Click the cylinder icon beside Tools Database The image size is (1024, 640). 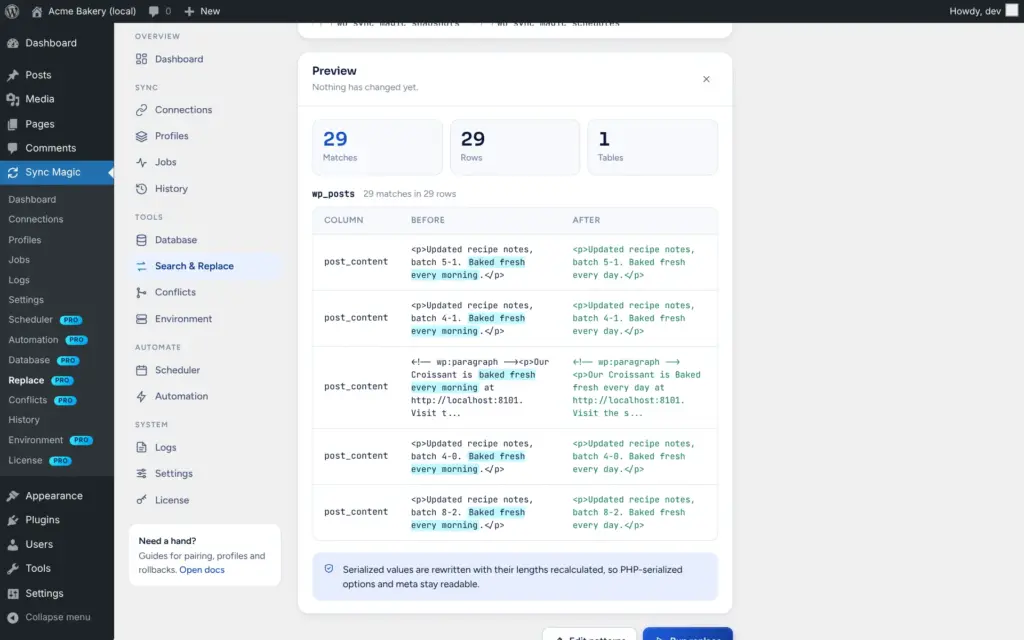click(x=141, y=240)
